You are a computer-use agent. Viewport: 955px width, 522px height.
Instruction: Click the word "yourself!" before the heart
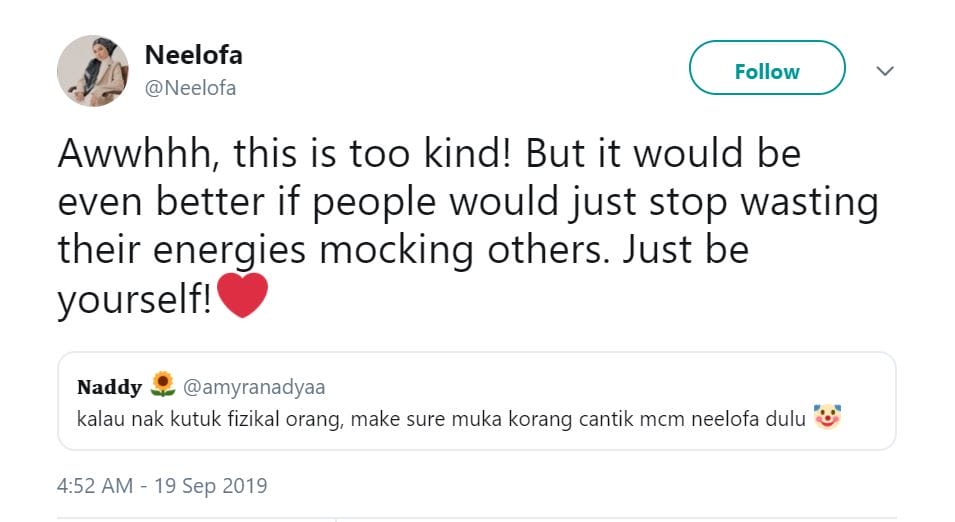pos(134,298)
